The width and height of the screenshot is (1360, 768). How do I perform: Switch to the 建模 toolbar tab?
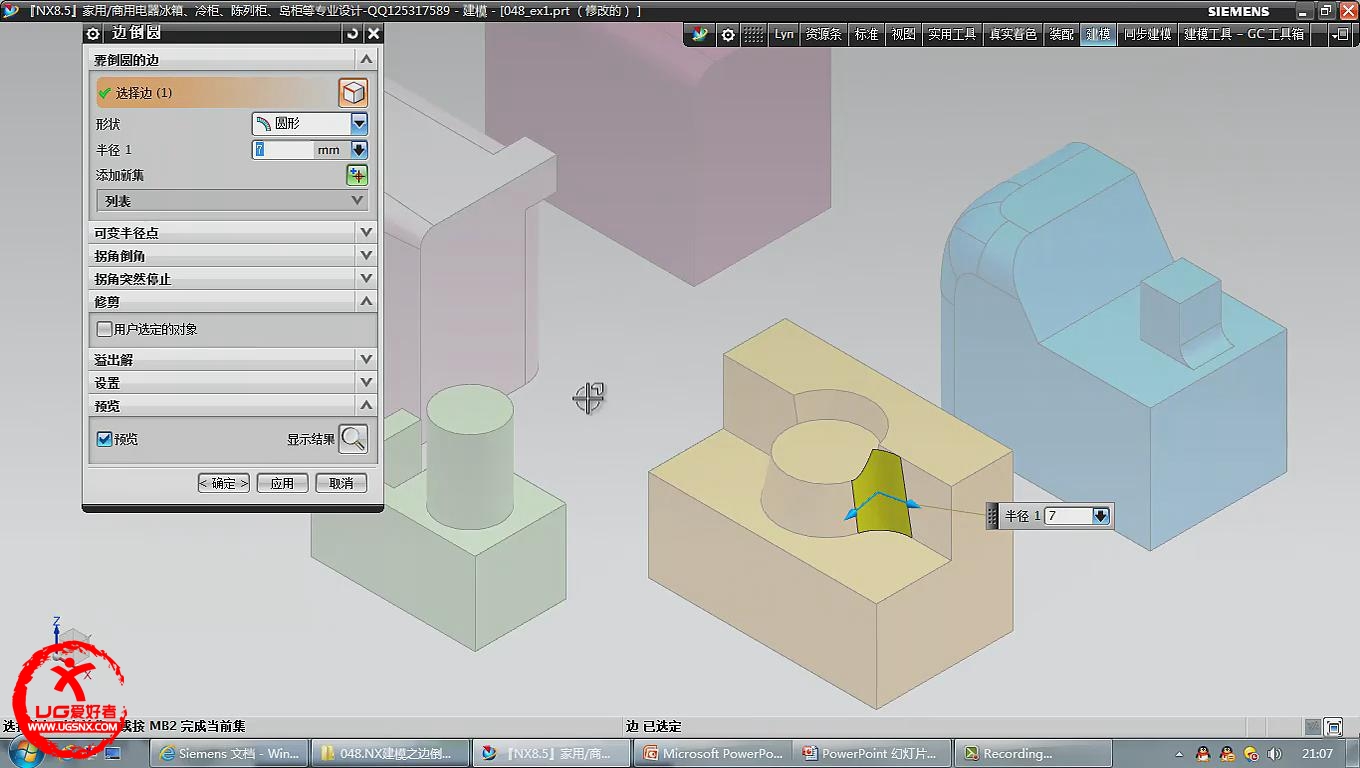tap(1098, 34)
